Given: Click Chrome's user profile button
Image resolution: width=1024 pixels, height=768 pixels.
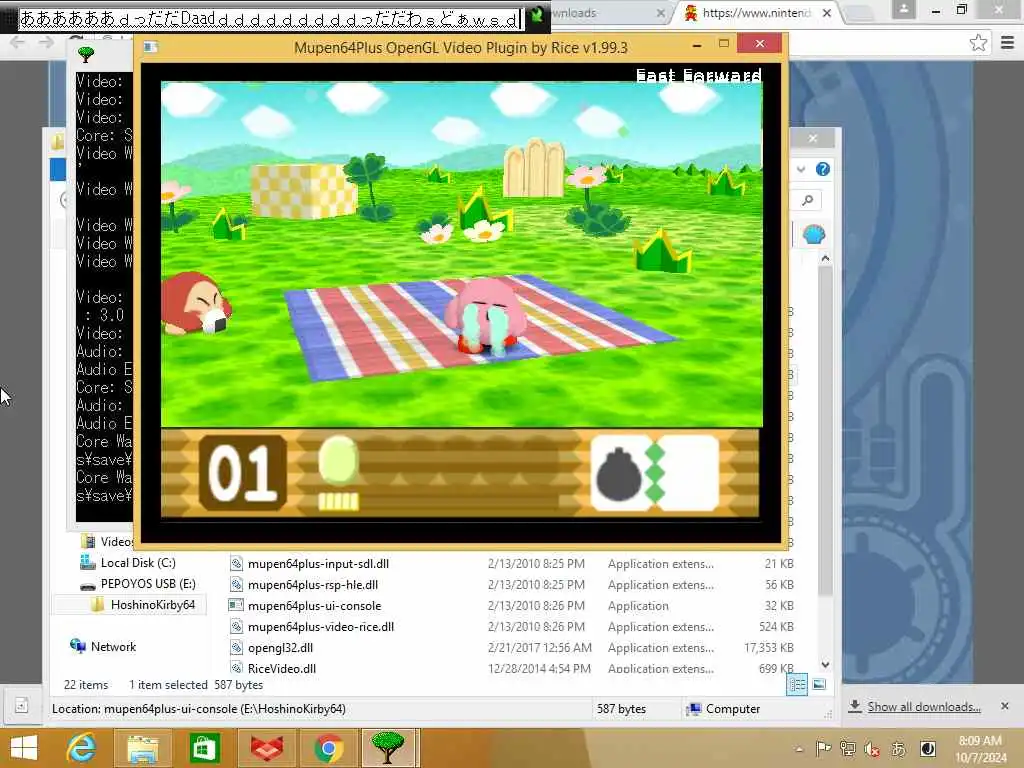Looking at the screenshot, I should 904,10.
